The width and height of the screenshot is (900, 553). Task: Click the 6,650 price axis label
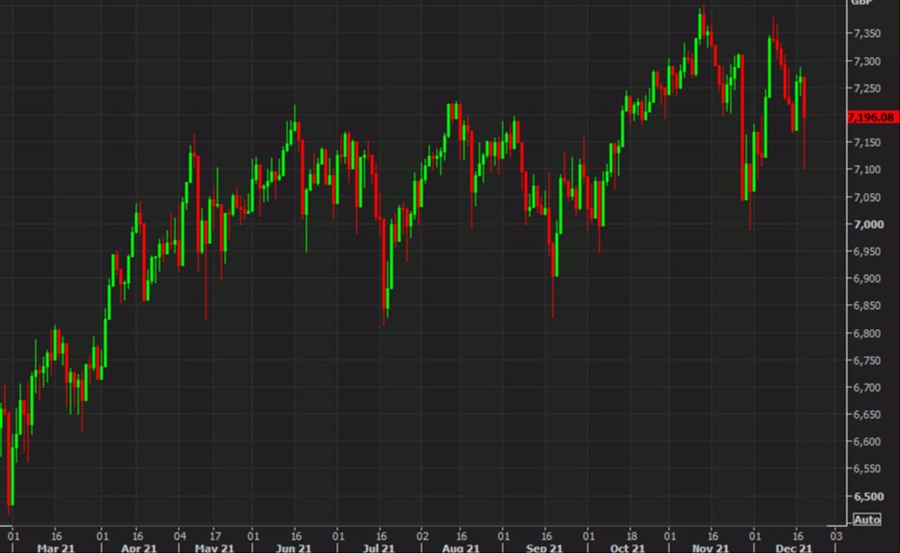point(867,415)
